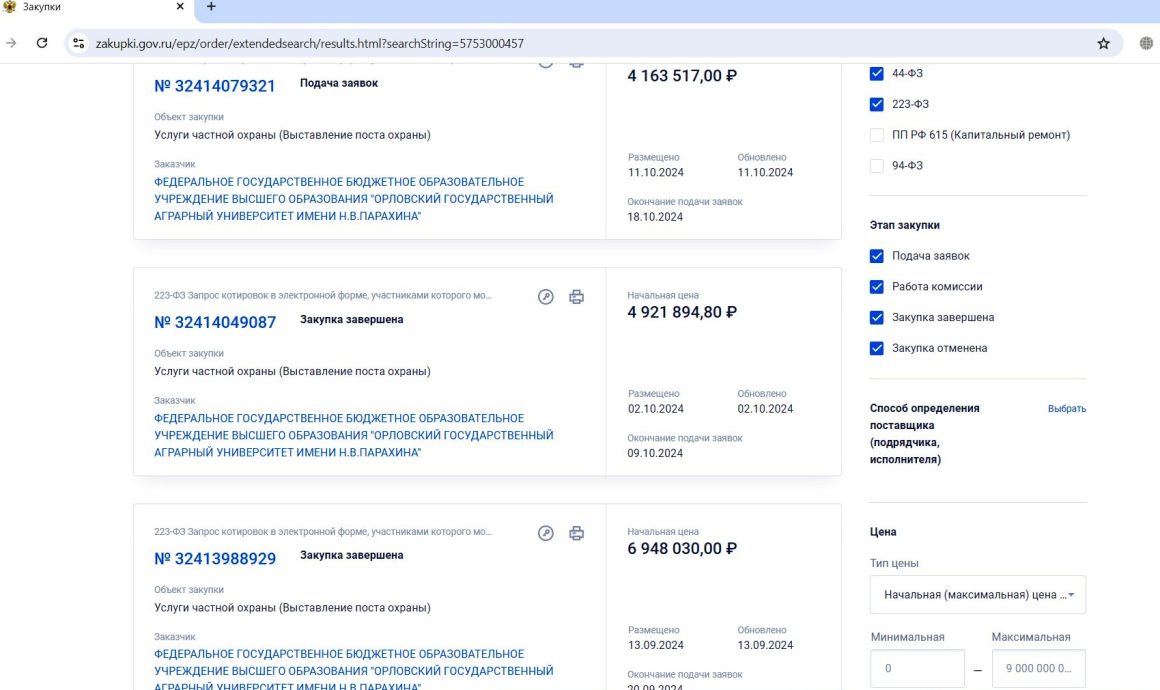Reload the page using the browser refresh icon
The height and width of the screenshot is (690, 1160).
coord(42,43)
